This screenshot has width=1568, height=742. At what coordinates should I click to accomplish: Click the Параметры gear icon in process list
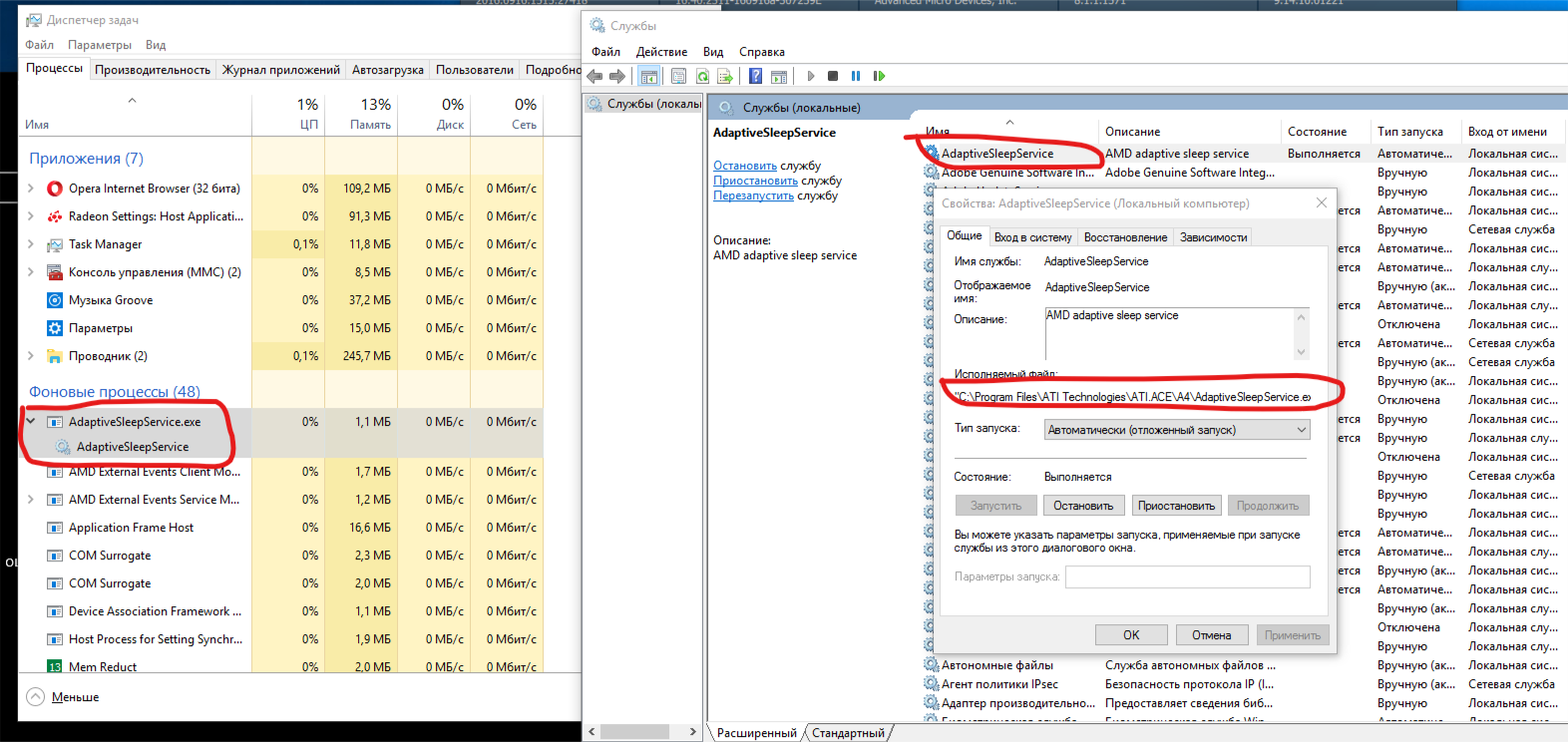55,328
